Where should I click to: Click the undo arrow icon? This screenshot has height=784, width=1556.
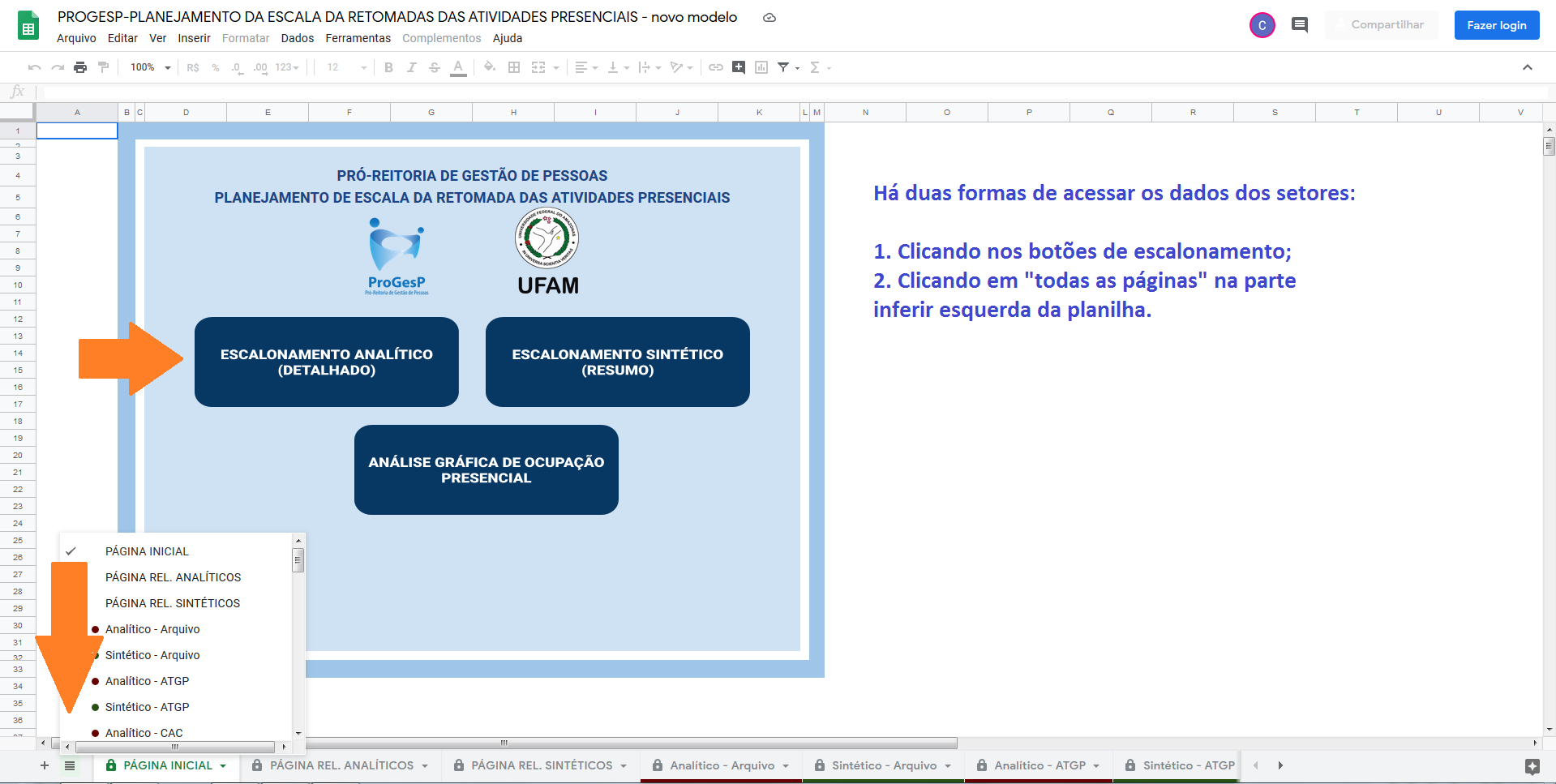point(34,67)
